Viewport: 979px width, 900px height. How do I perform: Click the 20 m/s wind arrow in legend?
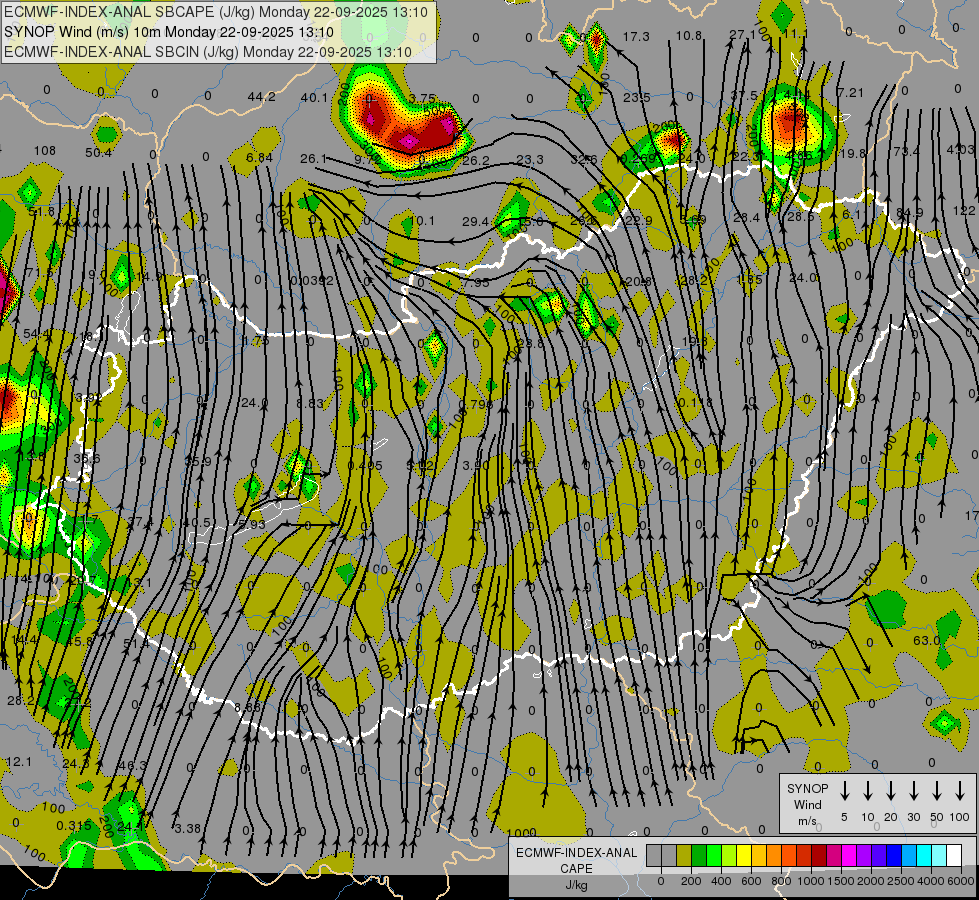(x=891, y=791)
